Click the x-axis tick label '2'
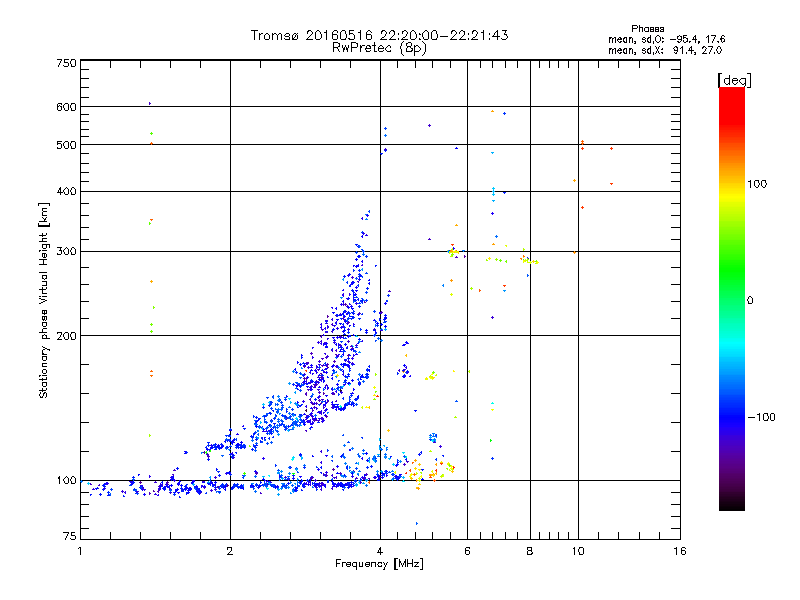Screen dimensions: 800x600 tap(230, 551)
